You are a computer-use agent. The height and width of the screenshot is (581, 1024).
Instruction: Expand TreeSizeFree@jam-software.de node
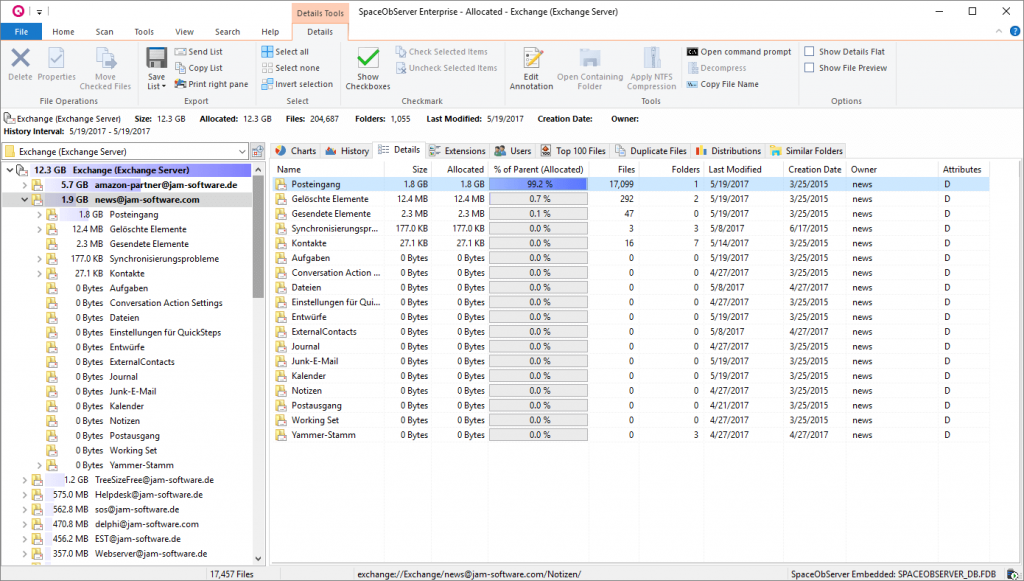[x=25, y=480]
